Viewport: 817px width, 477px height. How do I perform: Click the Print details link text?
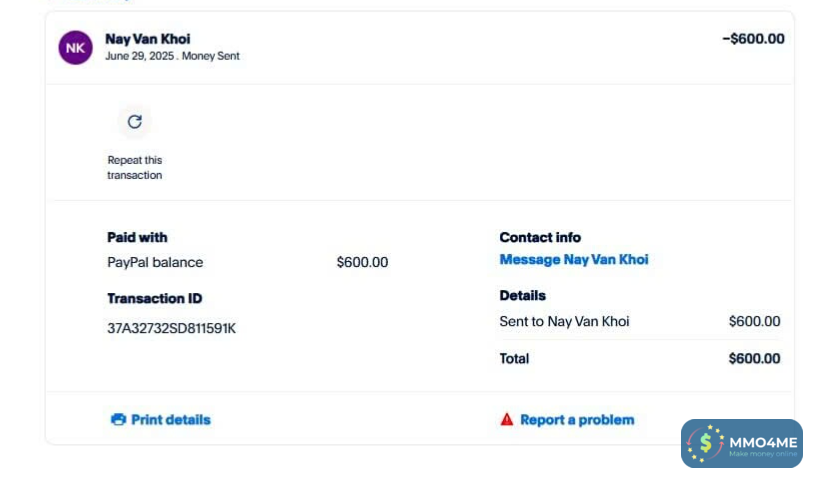(x=170, y=420)
